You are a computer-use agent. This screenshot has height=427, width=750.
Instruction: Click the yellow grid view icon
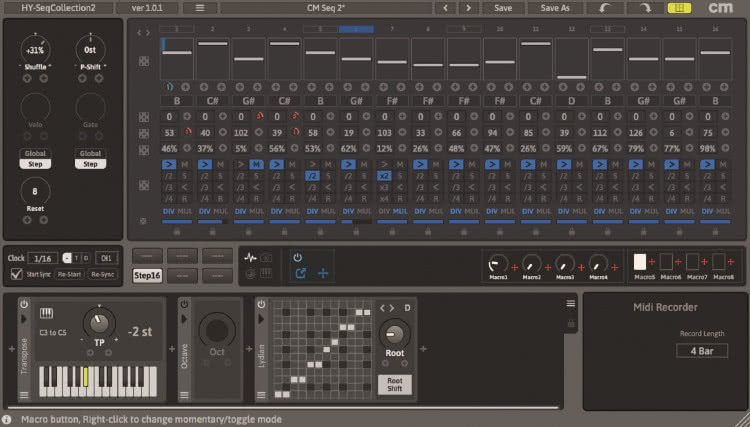679,7
